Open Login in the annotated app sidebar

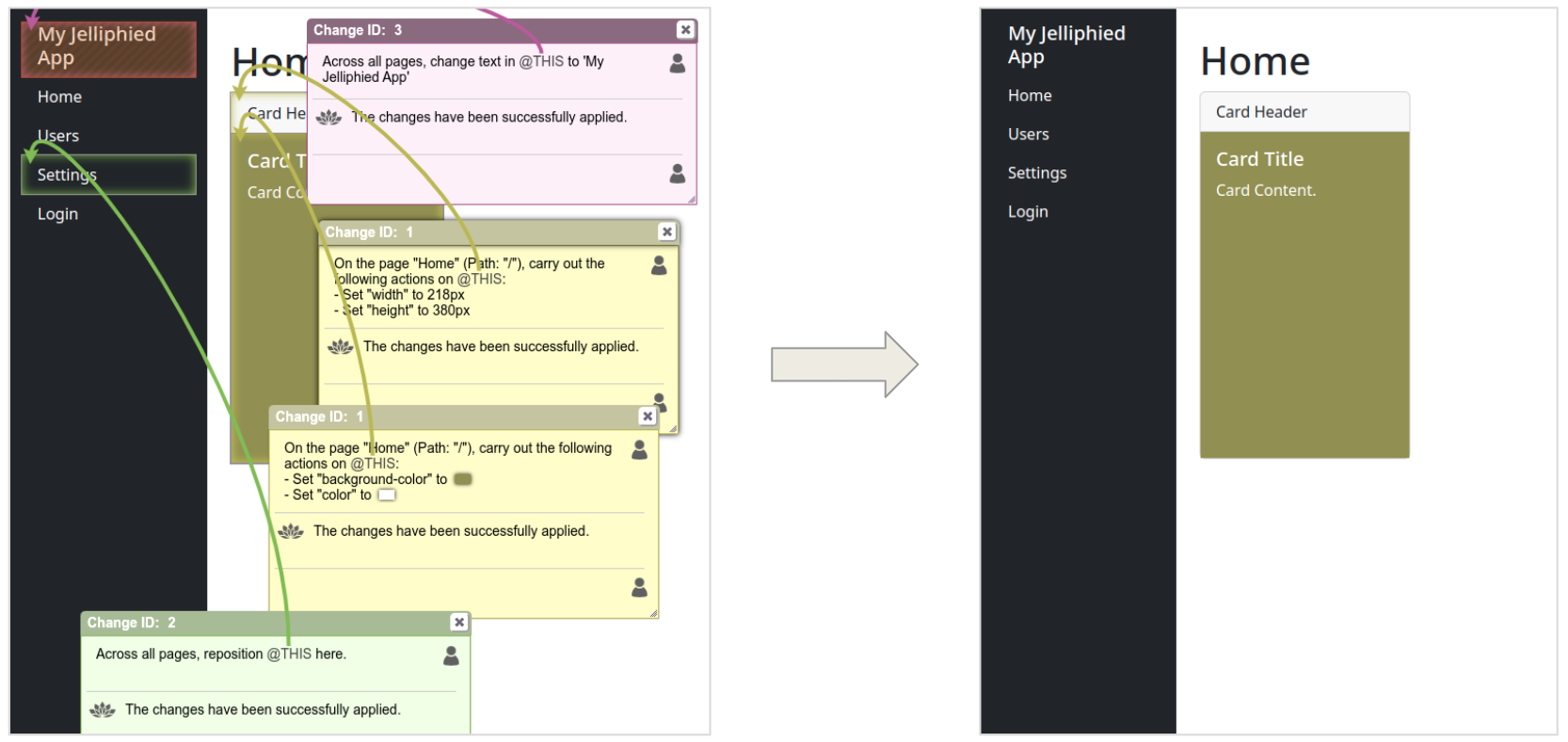(x=57, y=214)
